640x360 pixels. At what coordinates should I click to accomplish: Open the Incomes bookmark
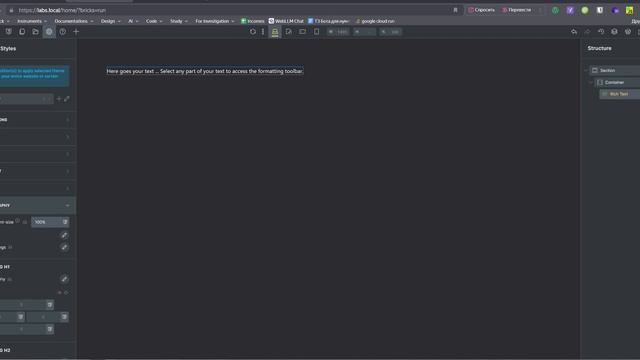(252, 21)
